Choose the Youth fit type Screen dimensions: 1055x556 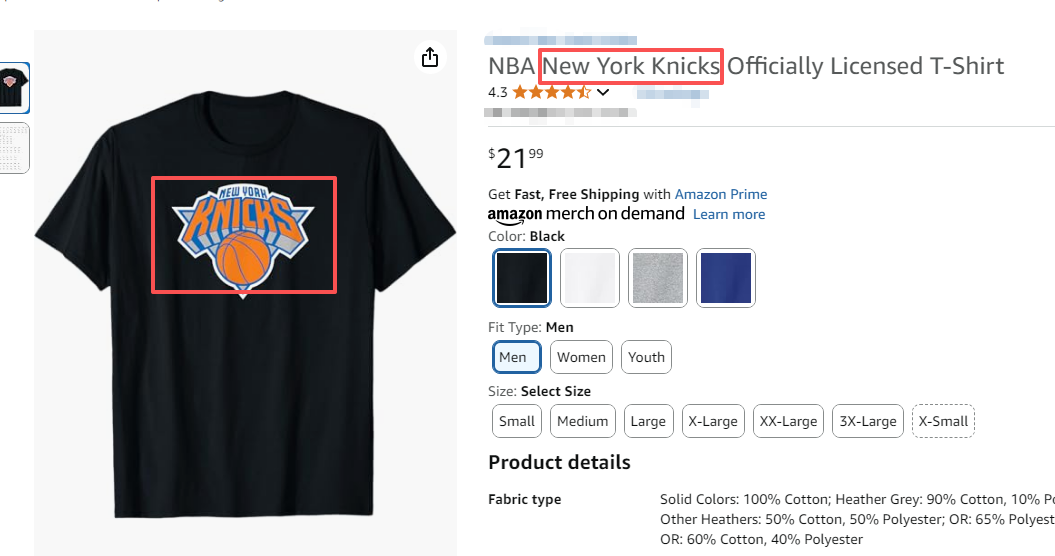click(646, 357)
